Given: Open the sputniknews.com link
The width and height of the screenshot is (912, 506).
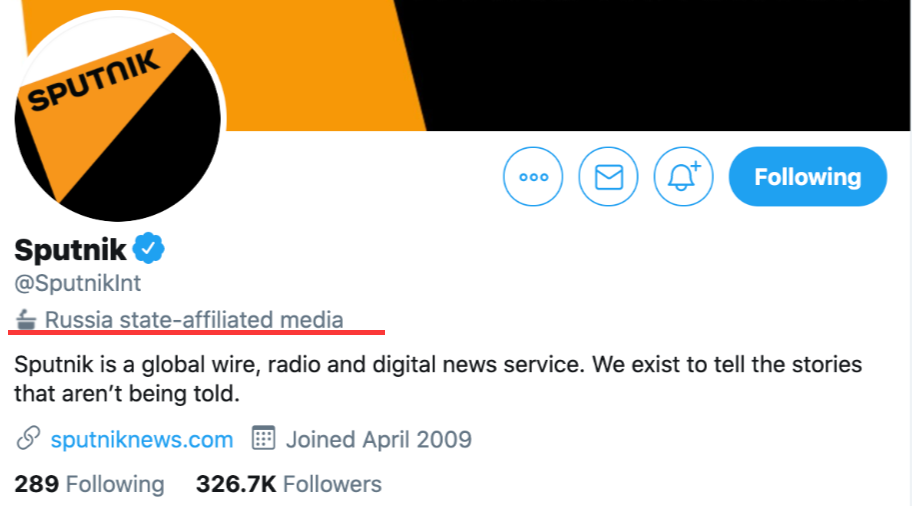Looking at the screenshot, I should tap(142, 440).
